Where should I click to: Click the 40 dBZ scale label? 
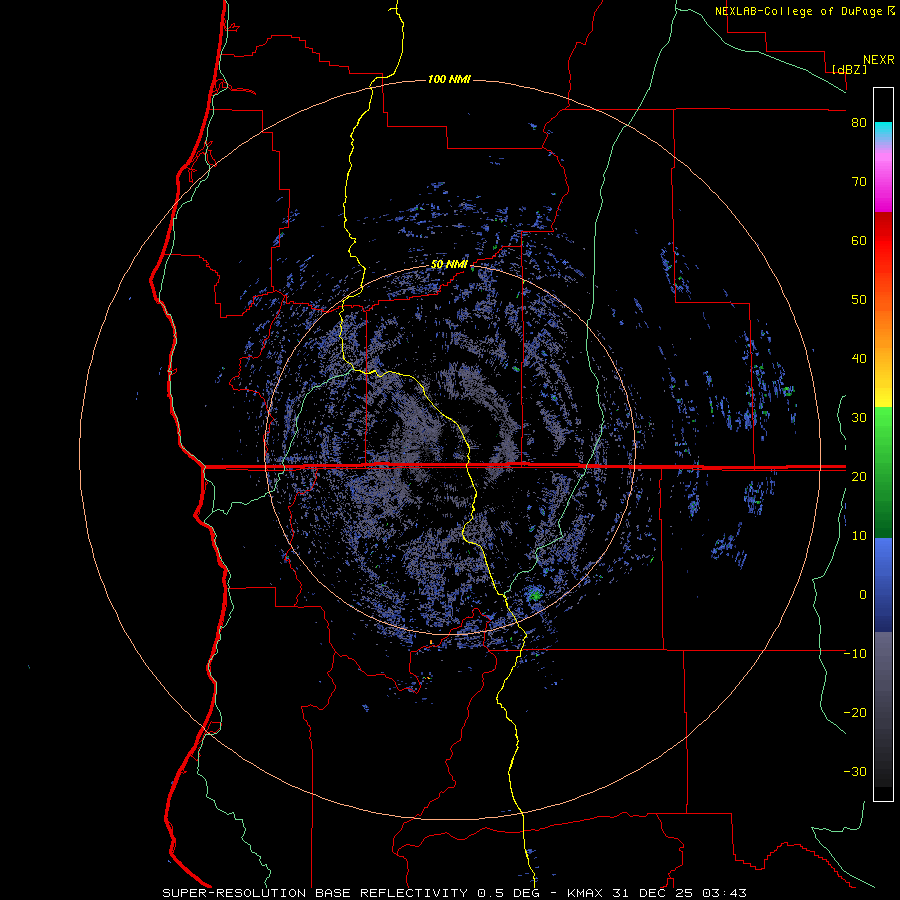pos(859,359)
